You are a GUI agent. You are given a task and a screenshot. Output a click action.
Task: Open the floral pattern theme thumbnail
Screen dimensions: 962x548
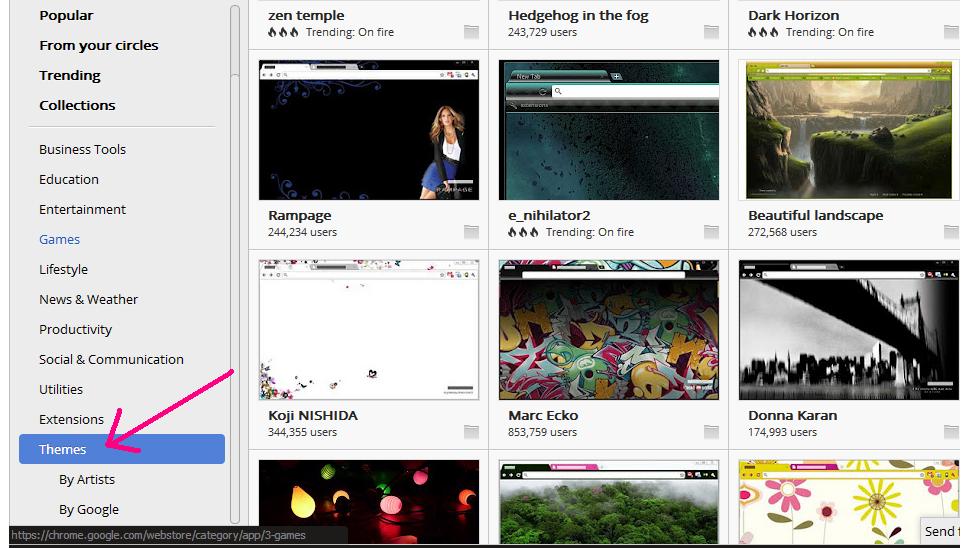(x=848, y=502)
